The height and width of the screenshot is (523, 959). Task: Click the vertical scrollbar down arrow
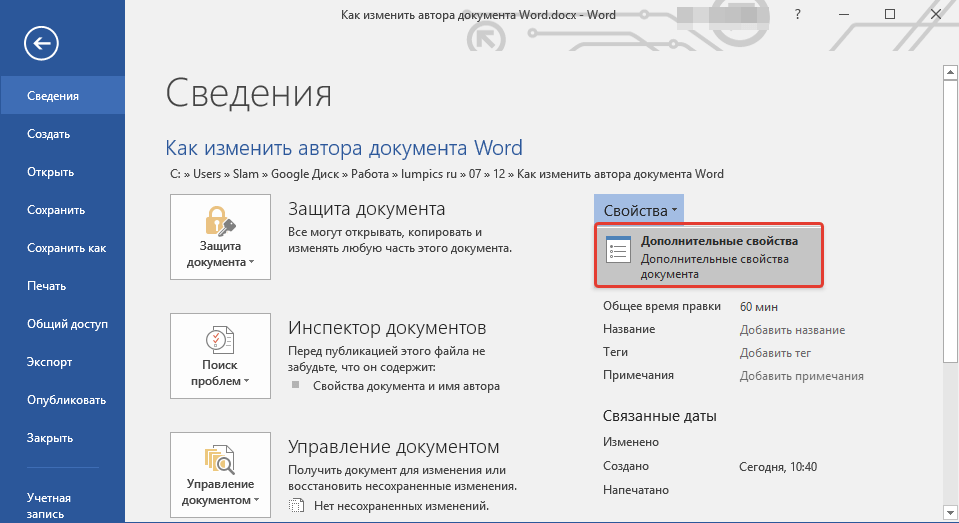(950, 513)
